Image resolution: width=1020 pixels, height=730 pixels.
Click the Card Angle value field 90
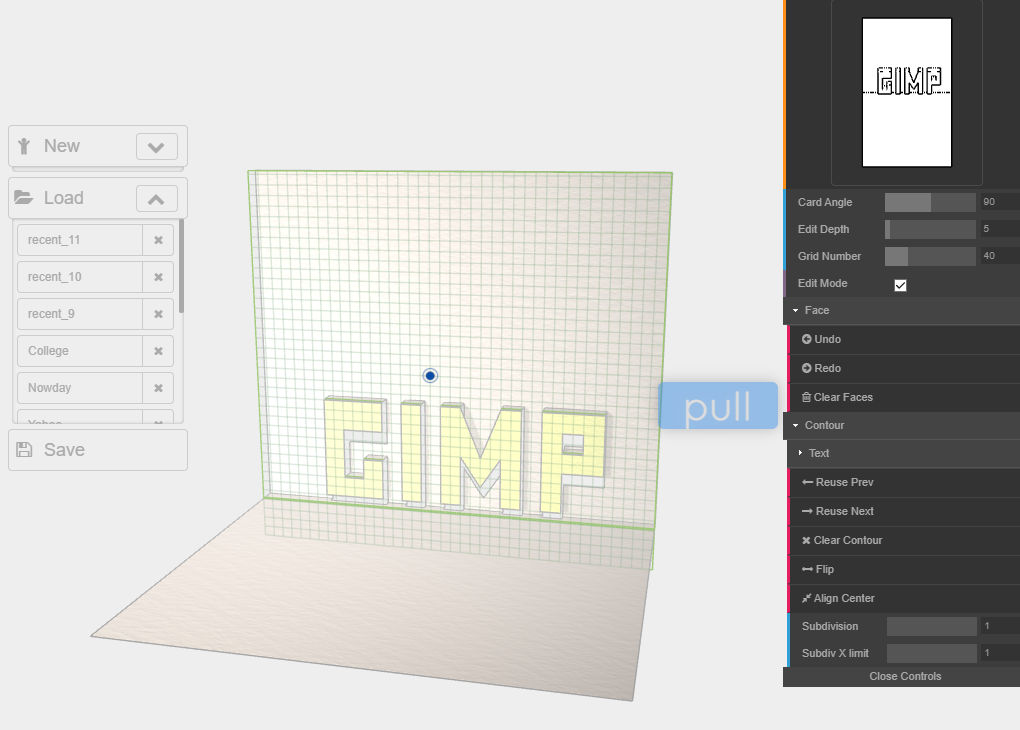(x=999, y=202)
